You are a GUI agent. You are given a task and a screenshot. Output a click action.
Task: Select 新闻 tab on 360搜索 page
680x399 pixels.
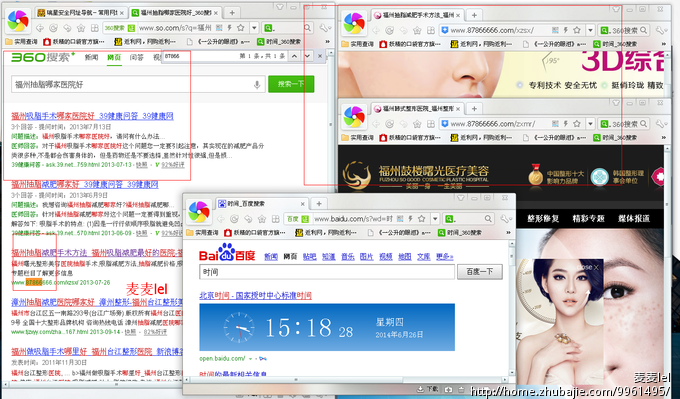pyautogui.click(x=91, y=57)
